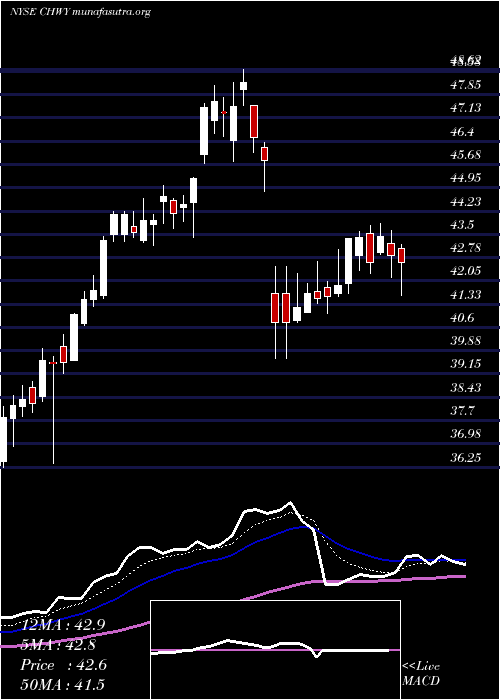Select the 47.85 price axis label
This screenshot has height=700, width=500.
[x=466, y=84]
